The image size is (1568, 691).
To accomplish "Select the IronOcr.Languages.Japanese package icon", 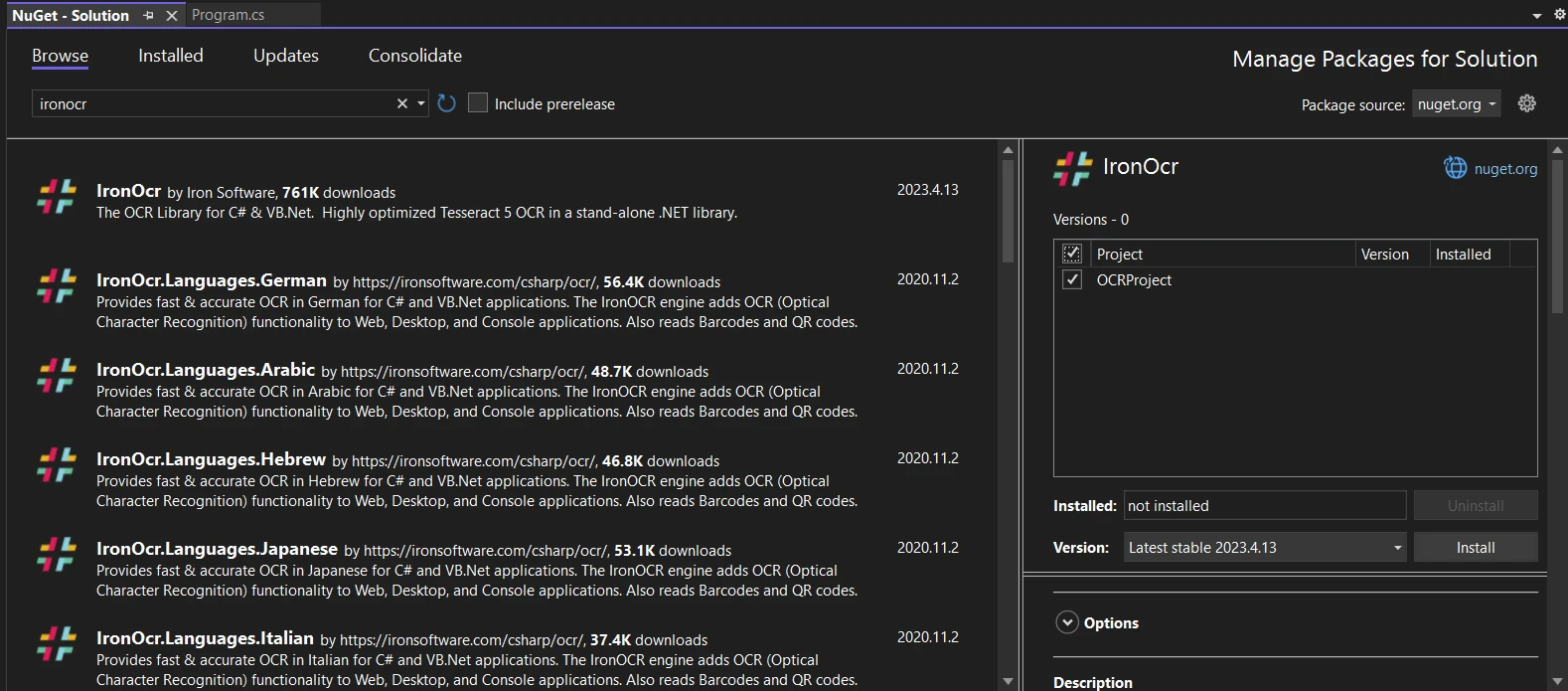I will pyautogui.click(x=57, y=554).
